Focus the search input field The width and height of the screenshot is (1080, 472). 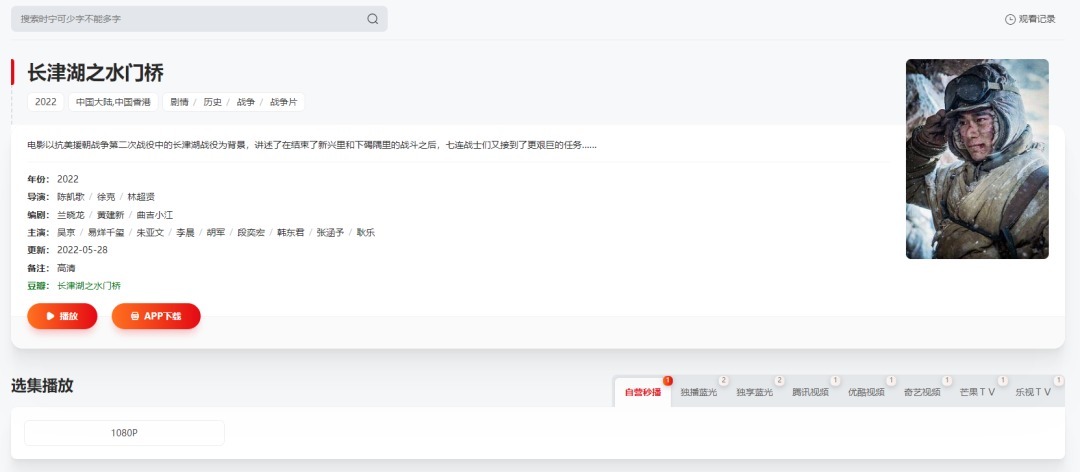point(190,19)
